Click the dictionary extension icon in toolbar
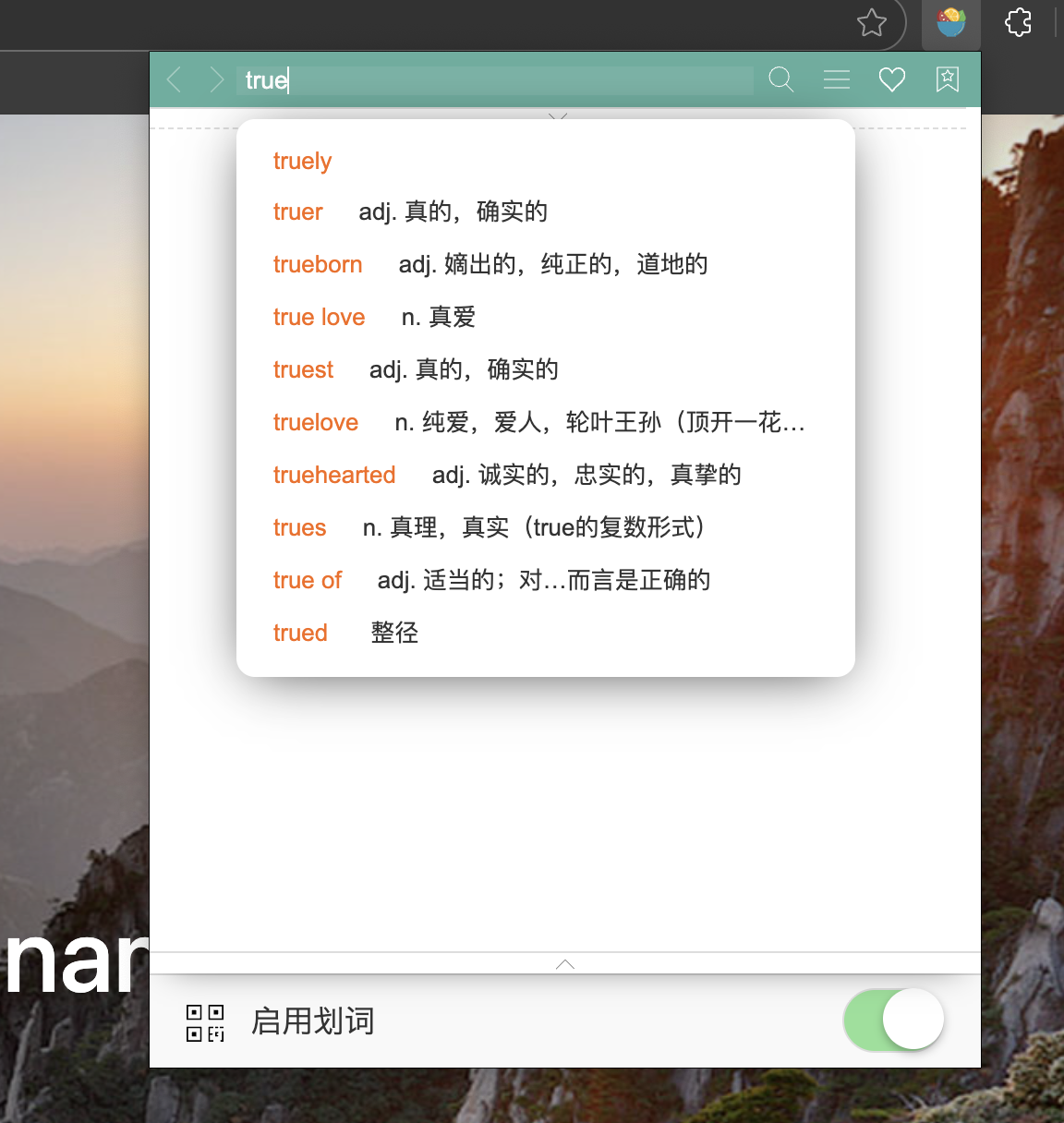The width and height of the screenshot is (1064, 1123). 950,23
